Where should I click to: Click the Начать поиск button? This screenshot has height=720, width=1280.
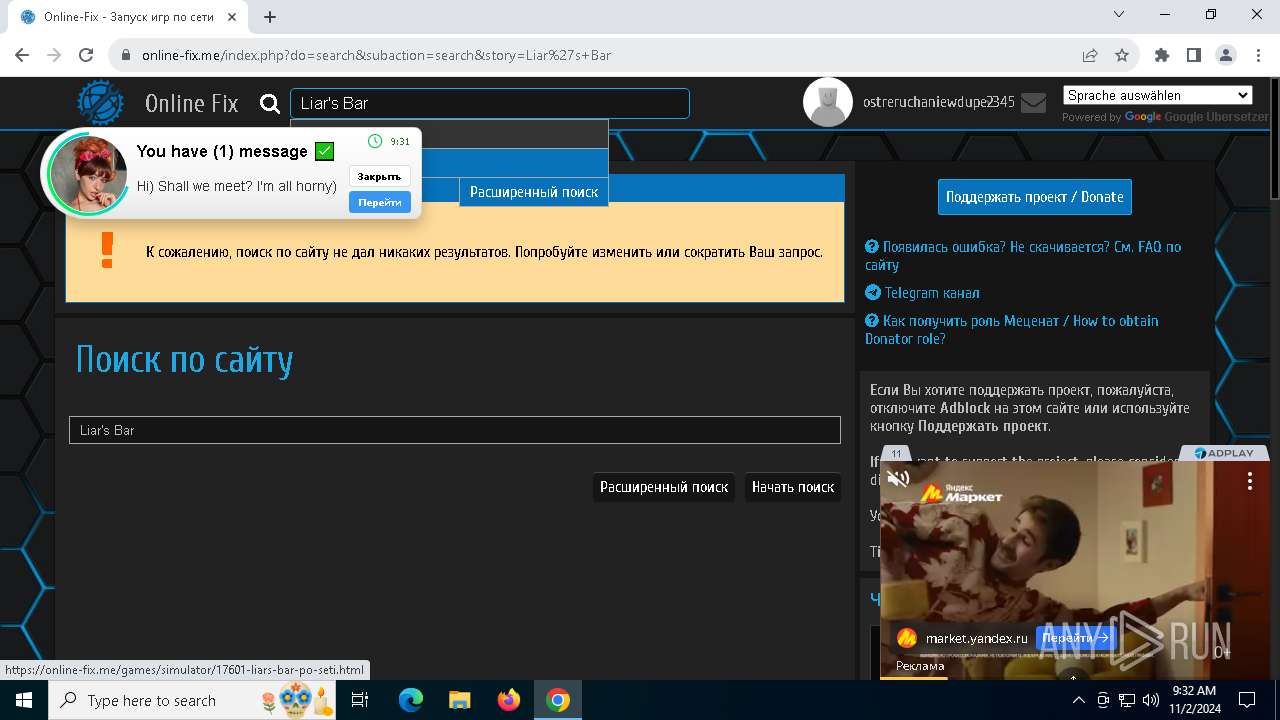[x=793, y=487]
